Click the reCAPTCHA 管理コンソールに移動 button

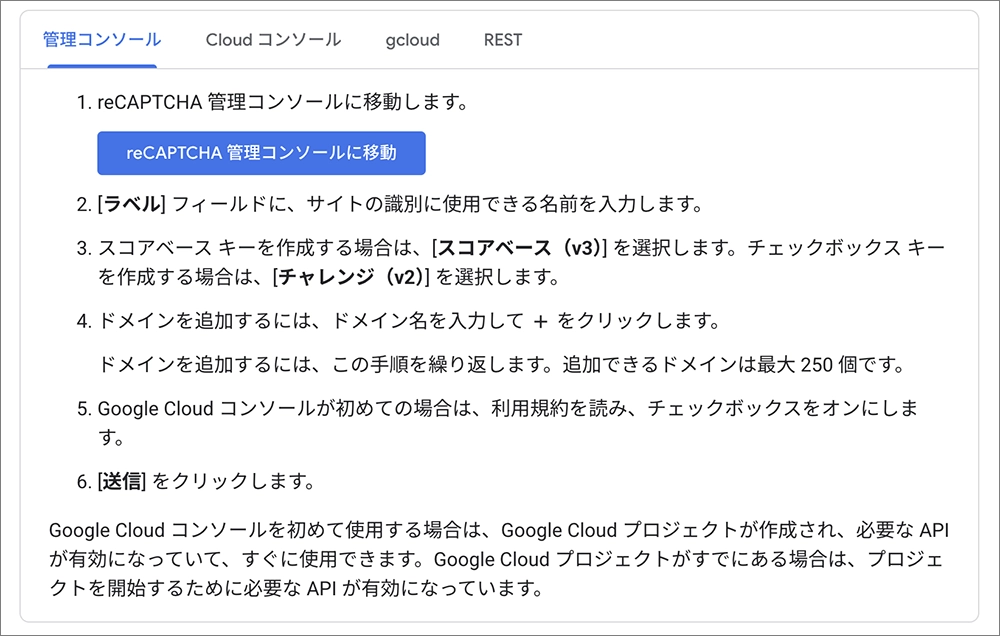261,153
